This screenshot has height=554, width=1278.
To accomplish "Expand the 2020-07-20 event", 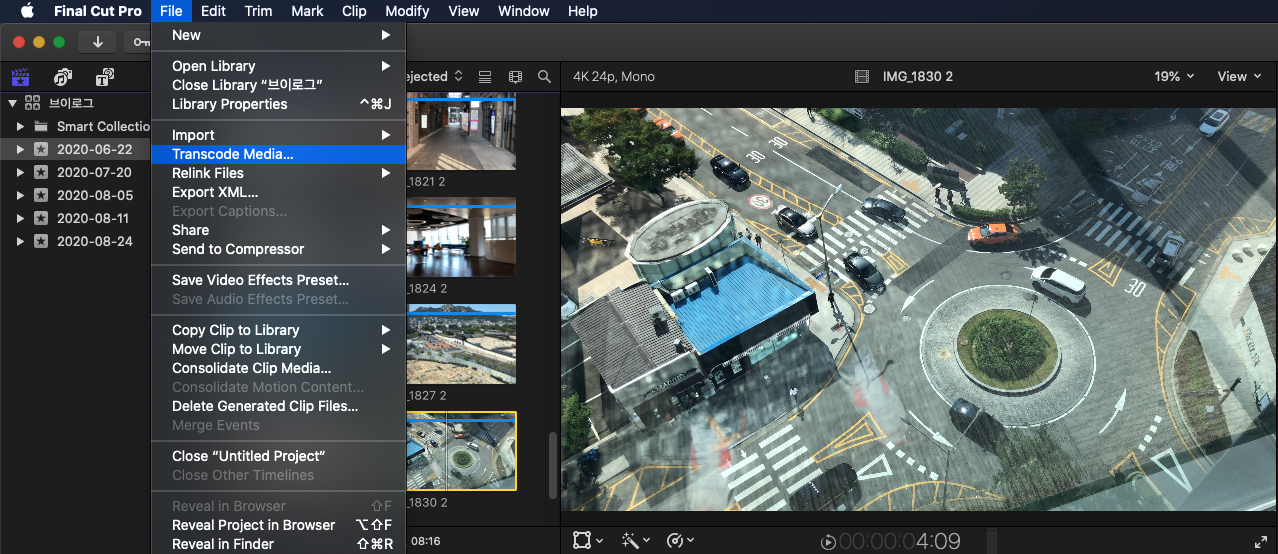I will (20, 172).
